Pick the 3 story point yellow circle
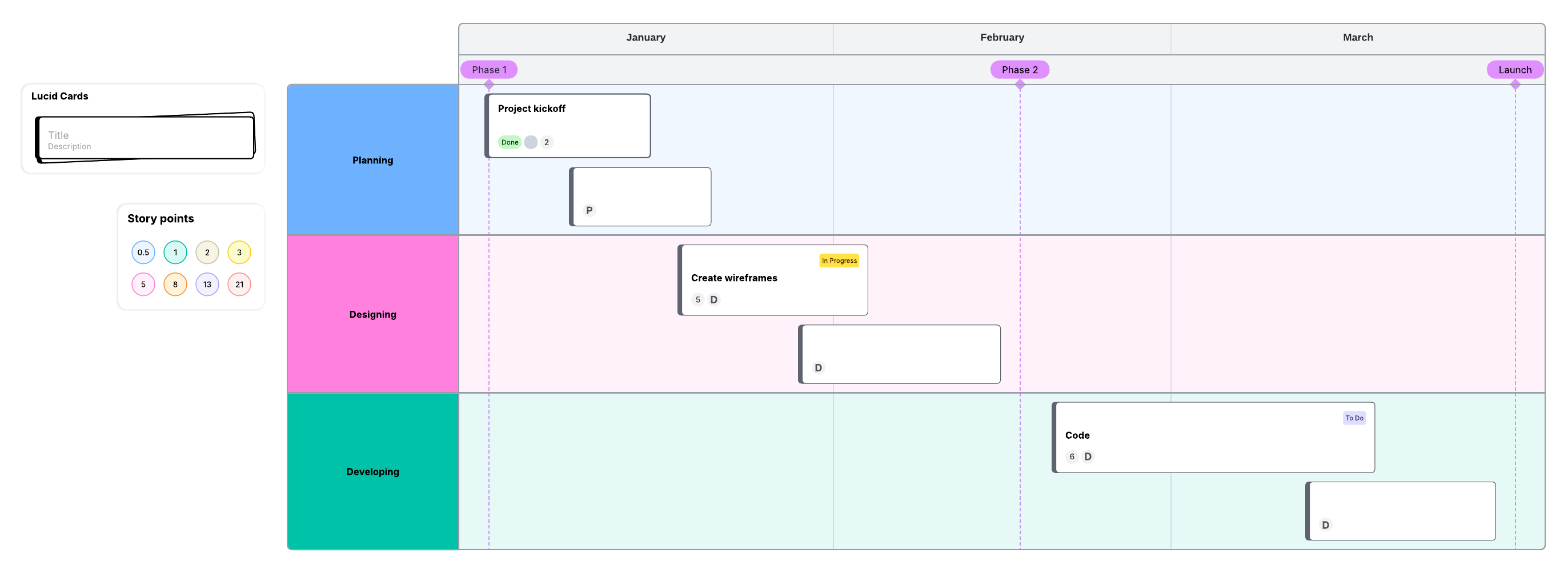Image resolution: width=1568 pixels, height=573 pixels. pyautogui.click(x=239, y=252)
